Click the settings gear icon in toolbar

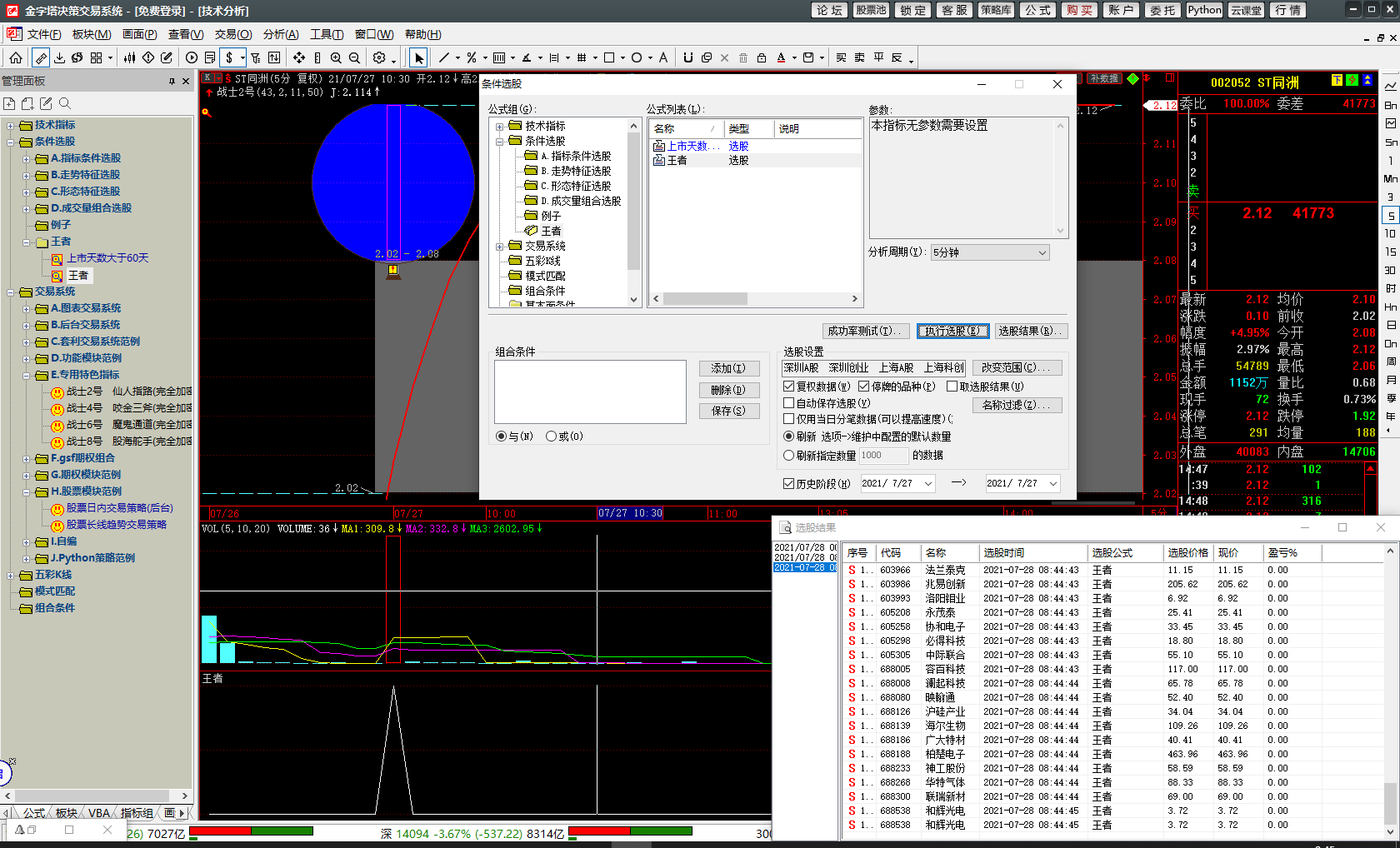[379, 57]
